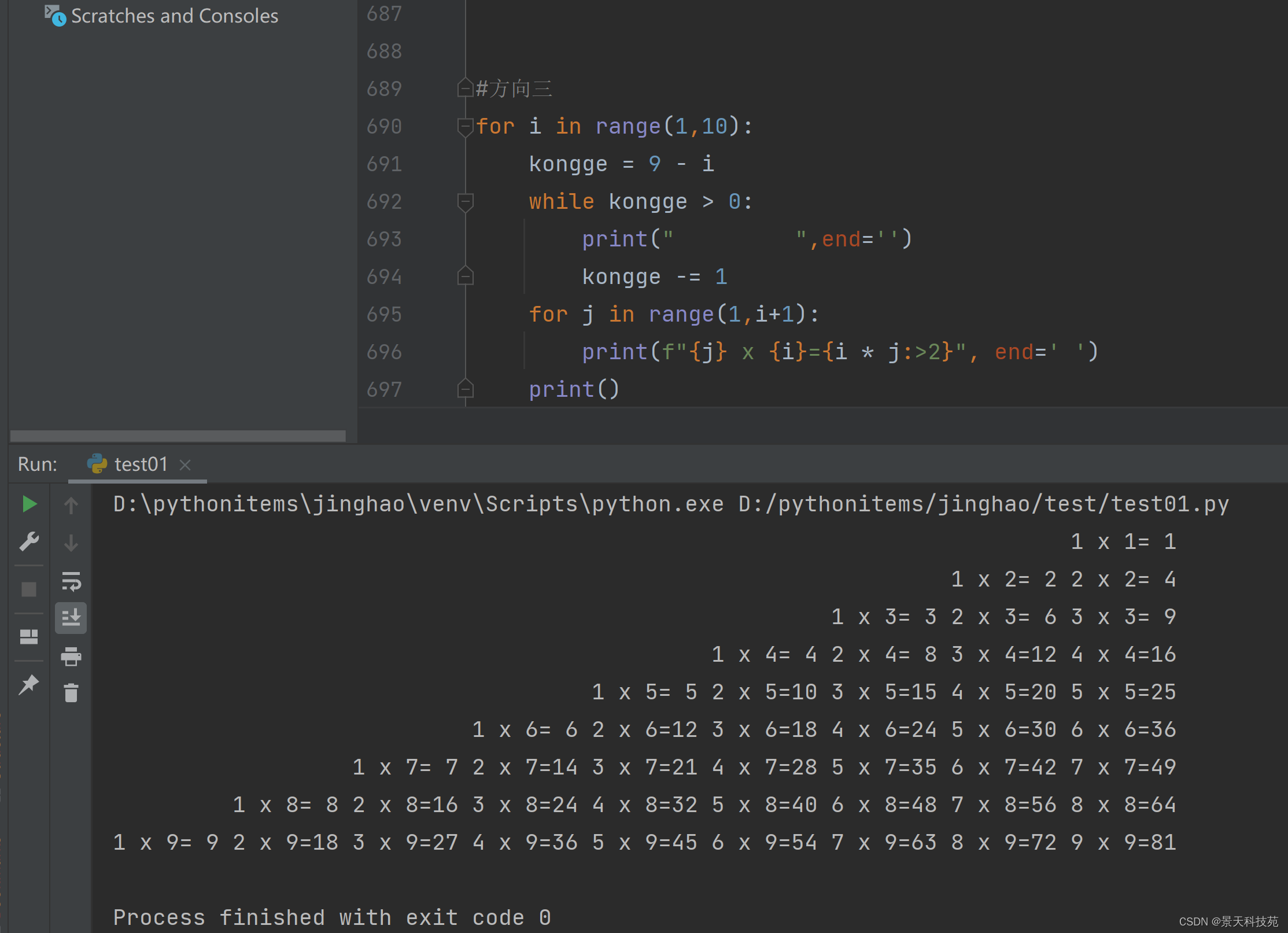Clear console with trash icon

(x=71, y=692)
